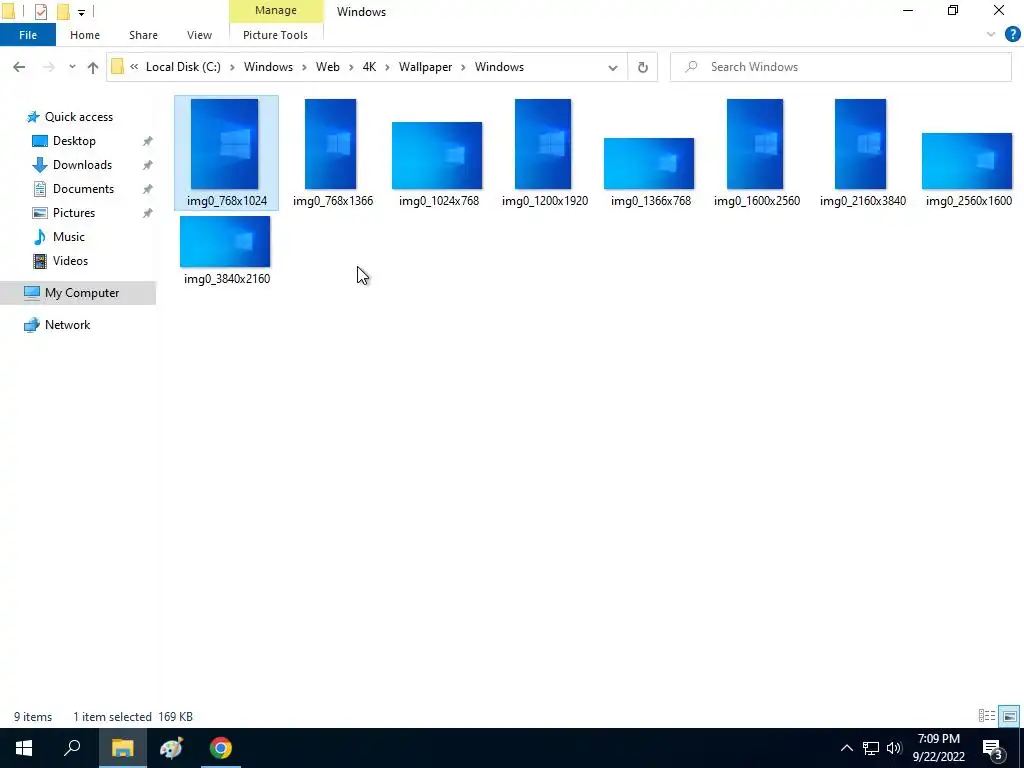Click the pin icon next to Downloads
Screen dimensions: 1024x768
(148, 165)
